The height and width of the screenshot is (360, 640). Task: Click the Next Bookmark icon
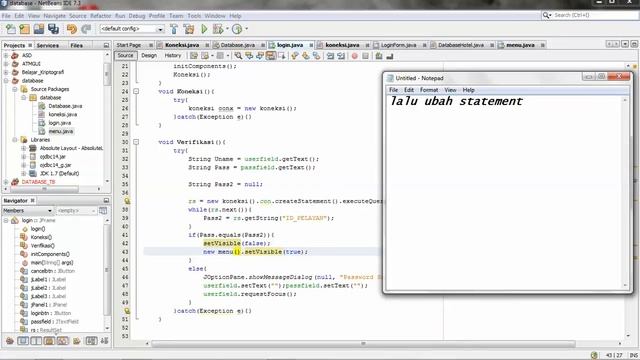[x=305, y=56]
